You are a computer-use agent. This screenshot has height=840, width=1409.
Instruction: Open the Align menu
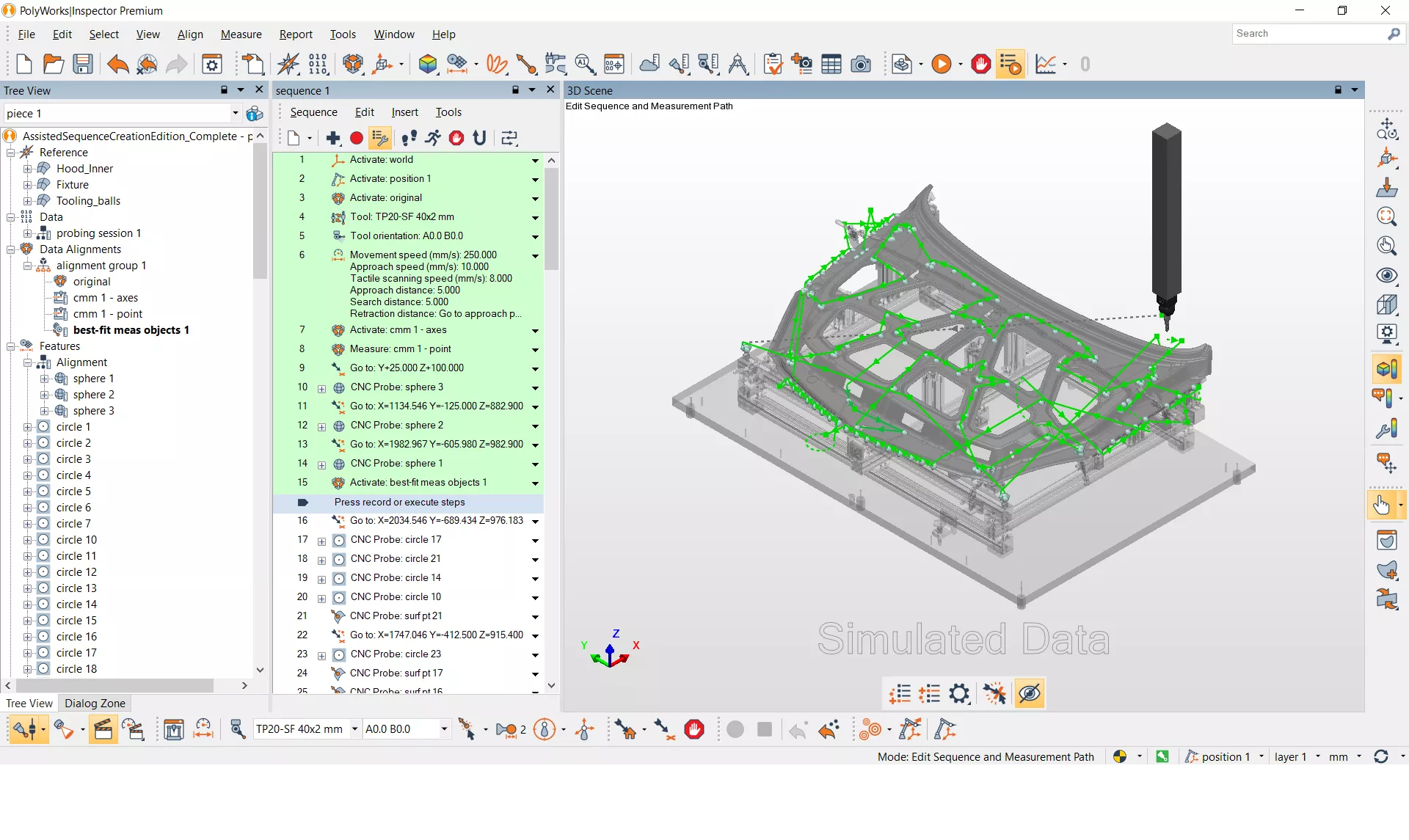[x=190, y=34]
